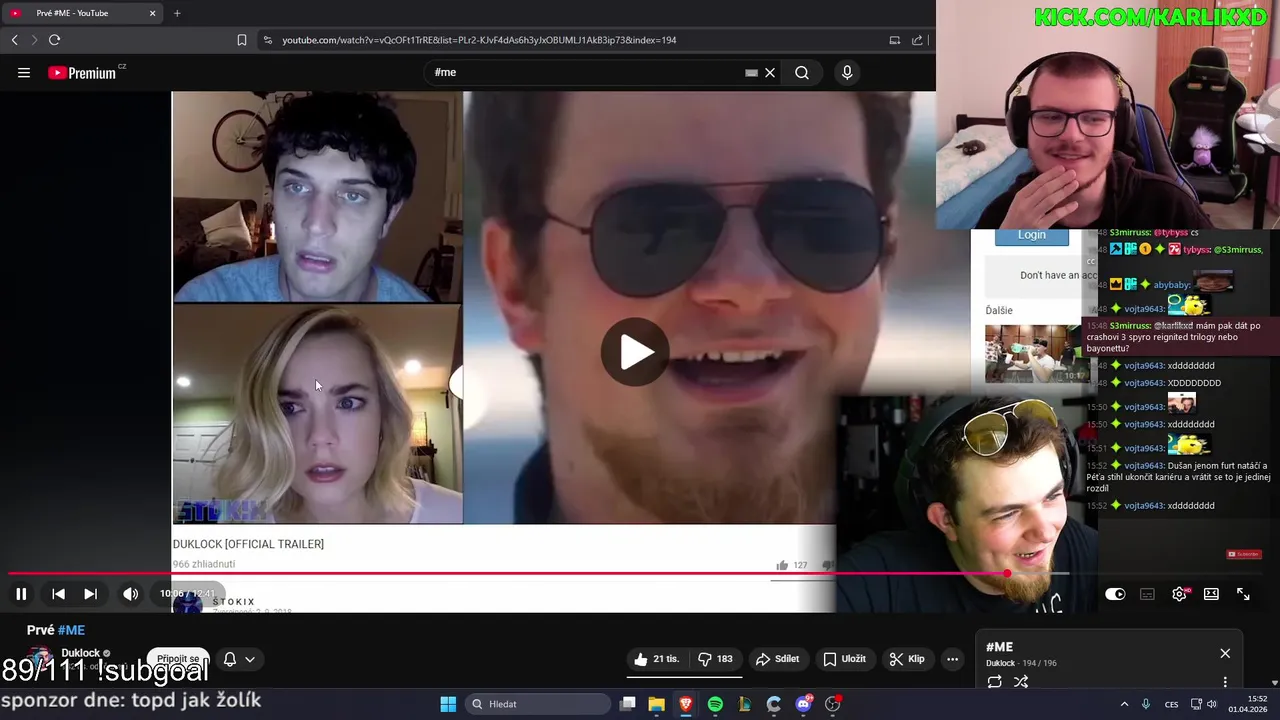This screenshot has height=720, width=1280.
Task: Skip to previous video in playlist
Action: [x=58, y=594]
